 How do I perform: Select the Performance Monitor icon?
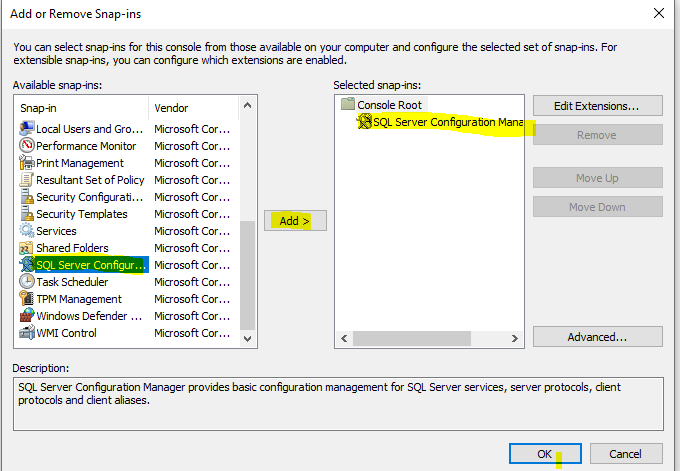click(27, 146)
